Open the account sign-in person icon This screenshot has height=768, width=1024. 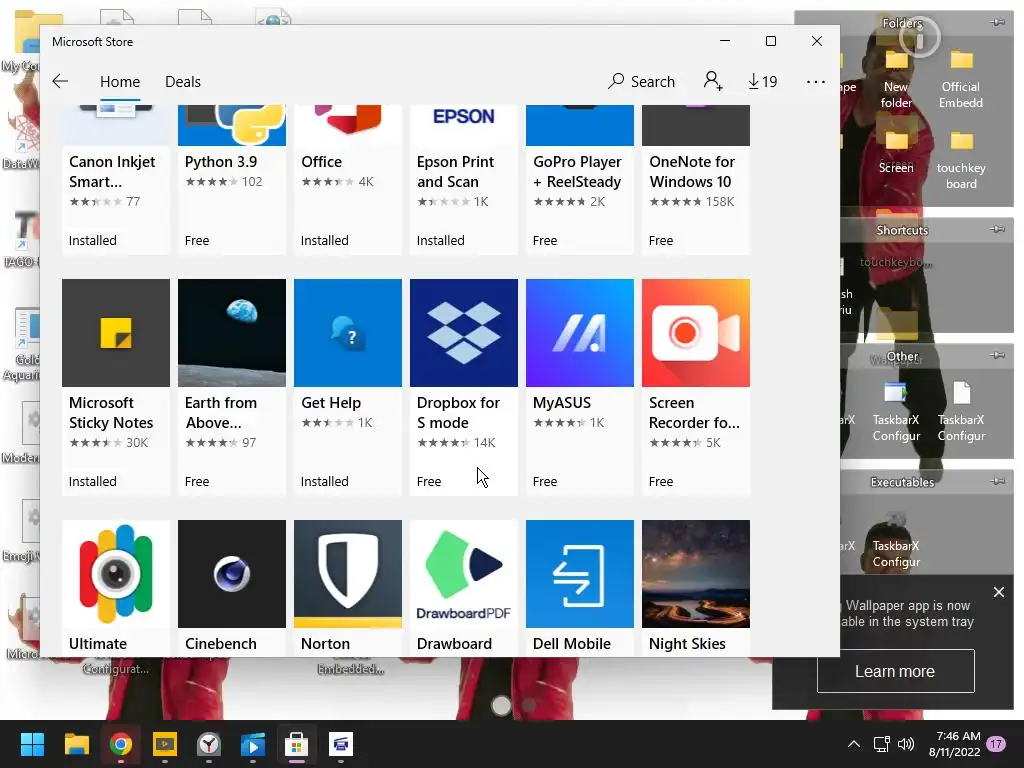pyautogui.click(x=712, y=81)
